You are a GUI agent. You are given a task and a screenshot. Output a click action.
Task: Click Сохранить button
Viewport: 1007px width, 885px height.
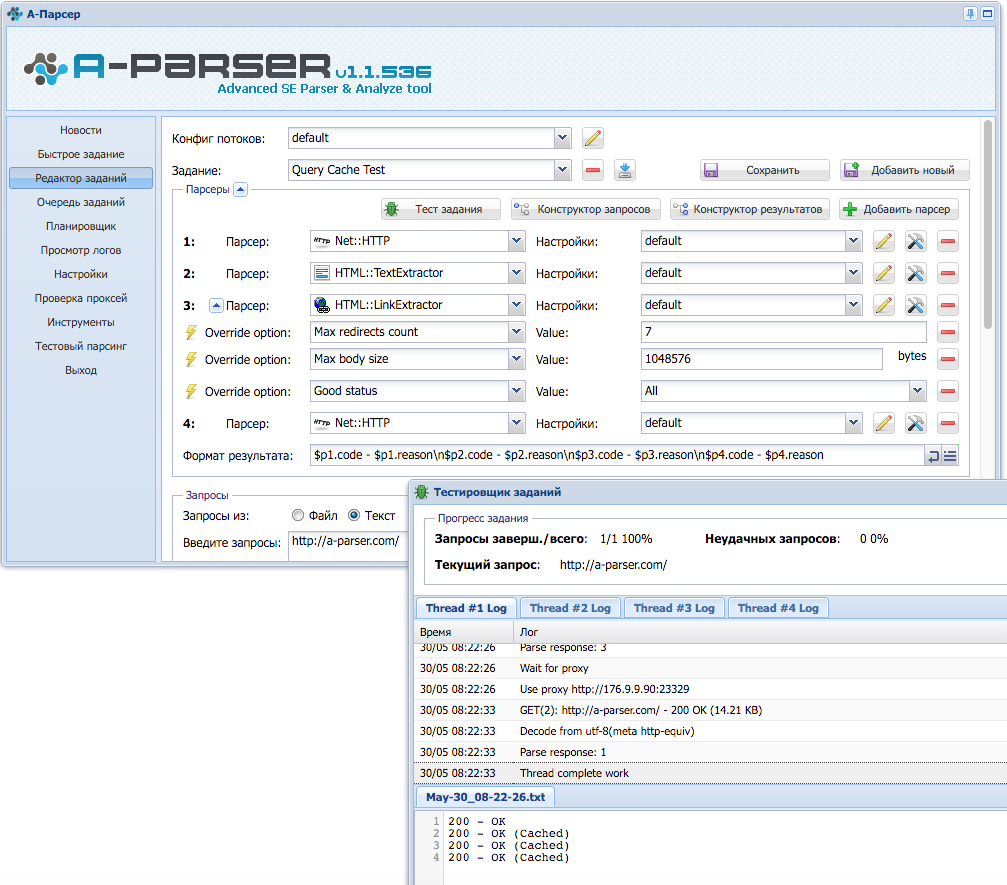tap(764, 170)
